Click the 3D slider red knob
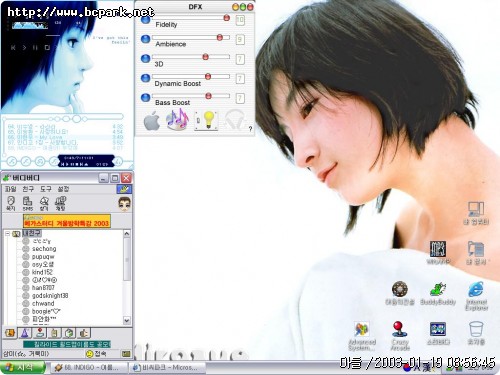The height and width of the screenshot is (375, 500). [206, 57]
